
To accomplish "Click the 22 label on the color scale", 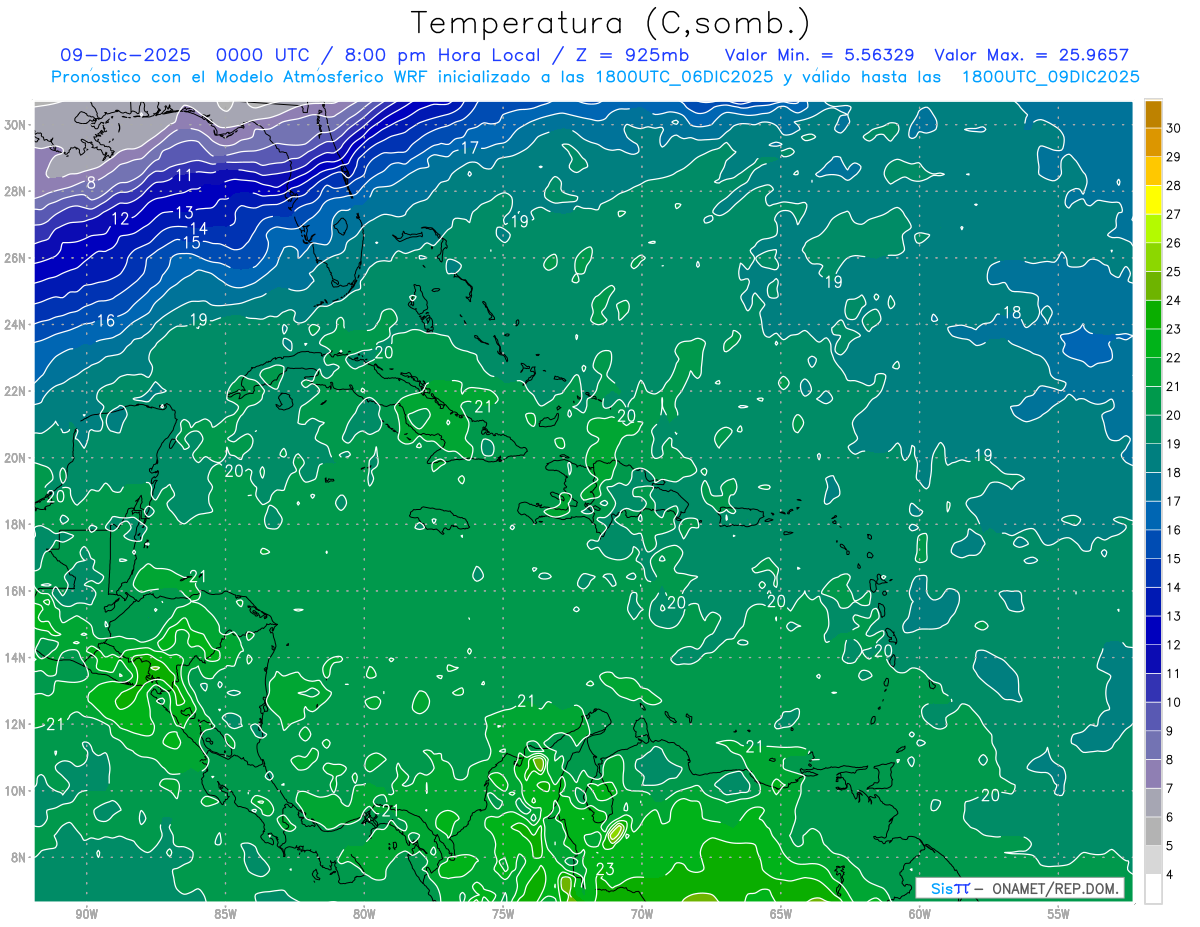I will point(1173,357).
